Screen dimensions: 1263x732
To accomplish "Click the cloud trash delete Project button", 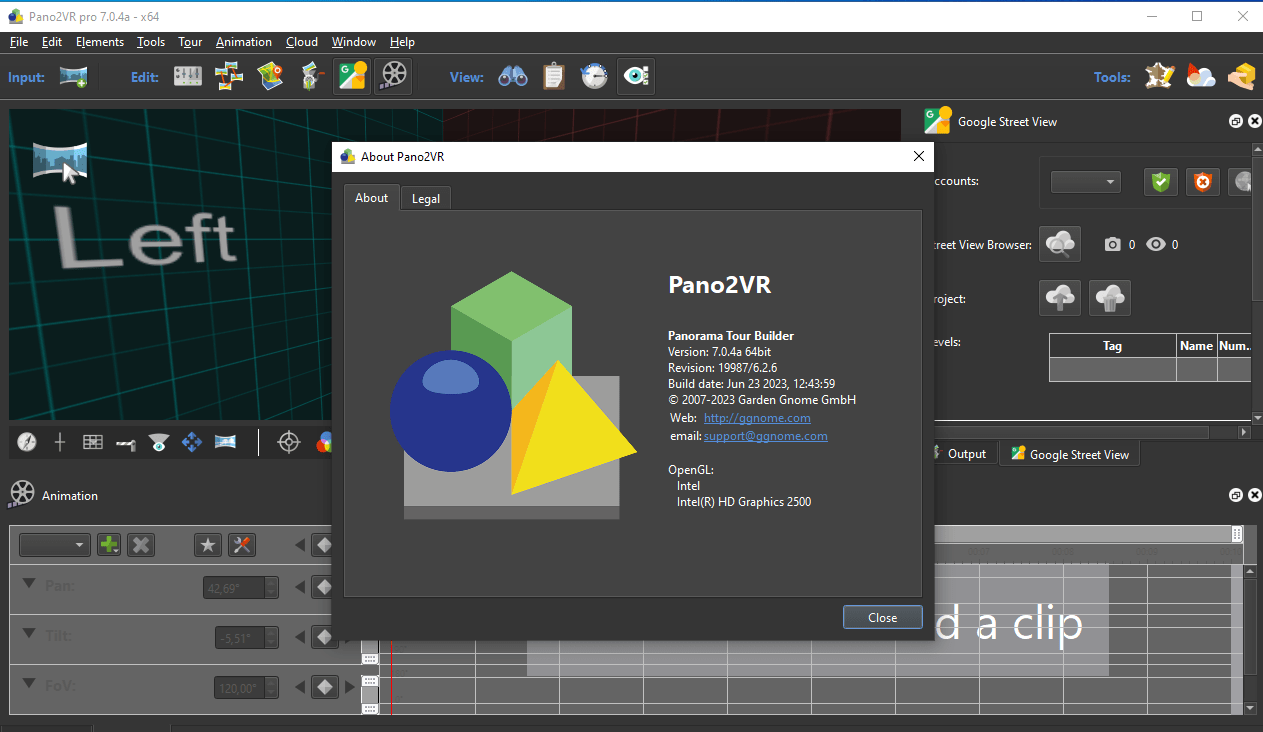I will pyautogui.click(x=1110, y=298).
